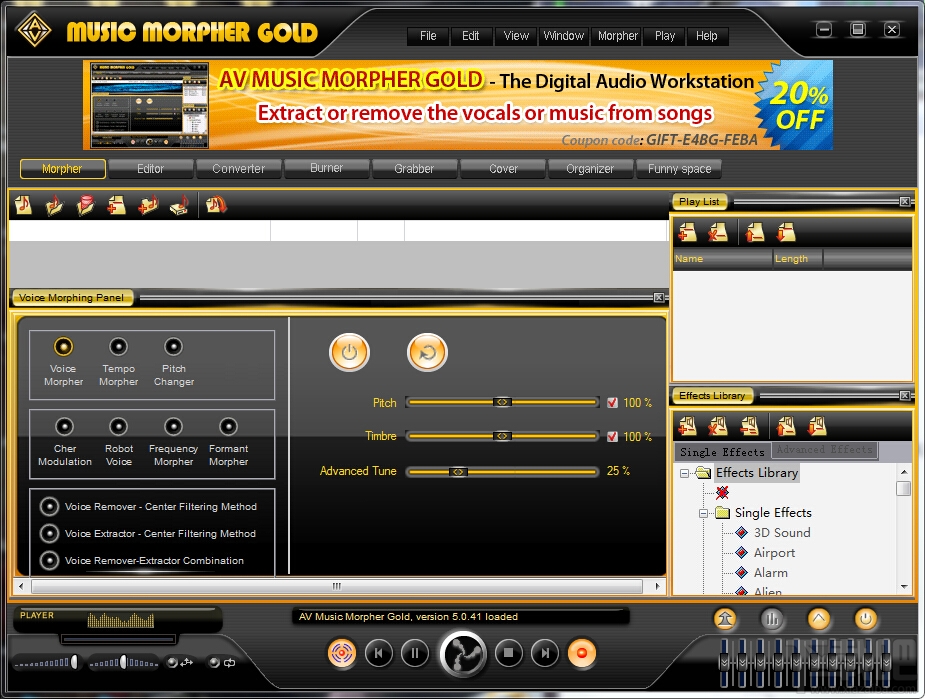Click the morpher reset round button
This screenshot has width=925, height=699.
[427, 353]
